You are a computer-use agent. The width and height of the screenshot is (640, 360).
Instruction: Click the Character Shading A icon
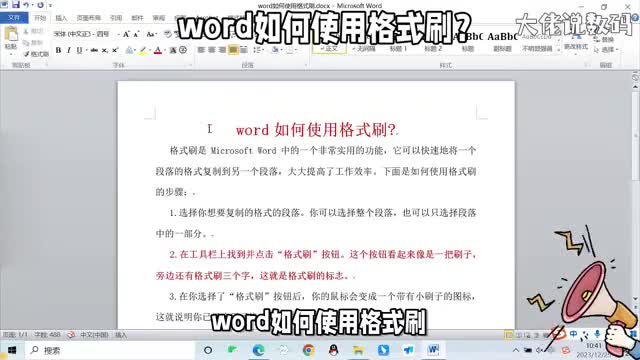pyautogui.click(x=173, y=50)
